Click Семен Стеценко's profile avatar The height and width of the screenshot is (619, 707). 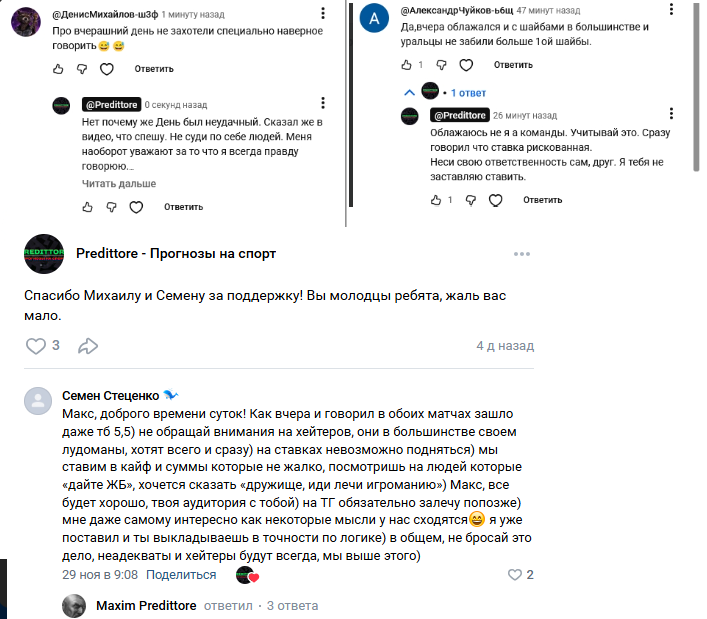(x=37, y=401)
